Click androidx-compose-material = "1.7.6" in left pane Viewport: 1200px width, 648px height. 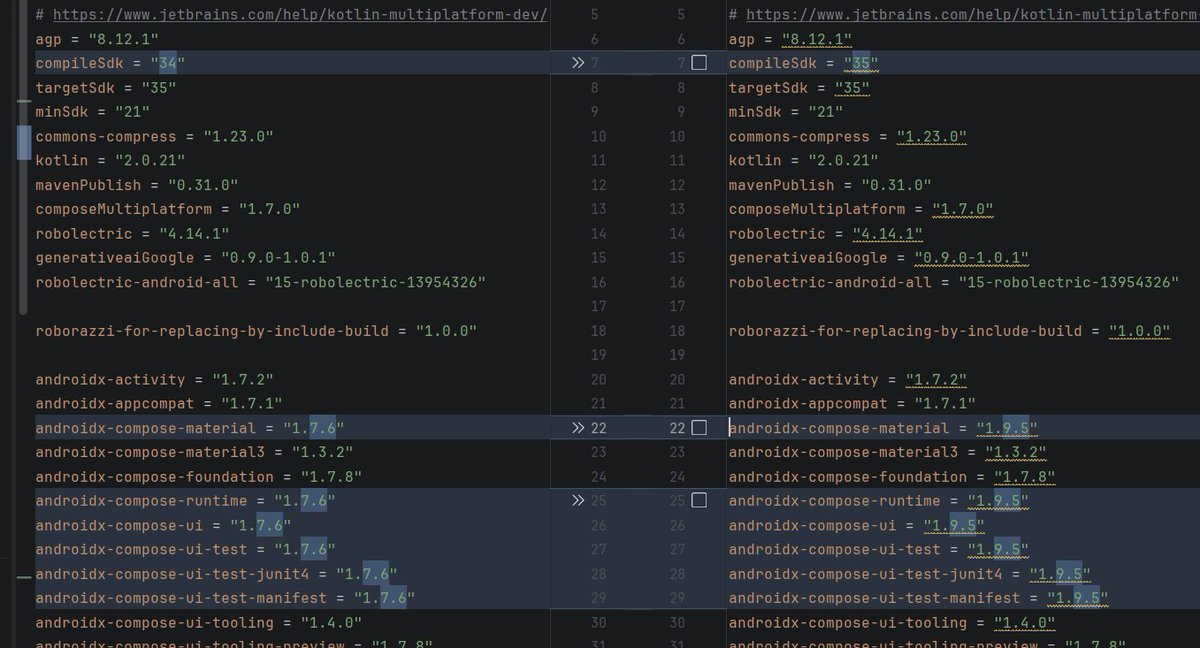pyautogui.click(x=190, y=428)
